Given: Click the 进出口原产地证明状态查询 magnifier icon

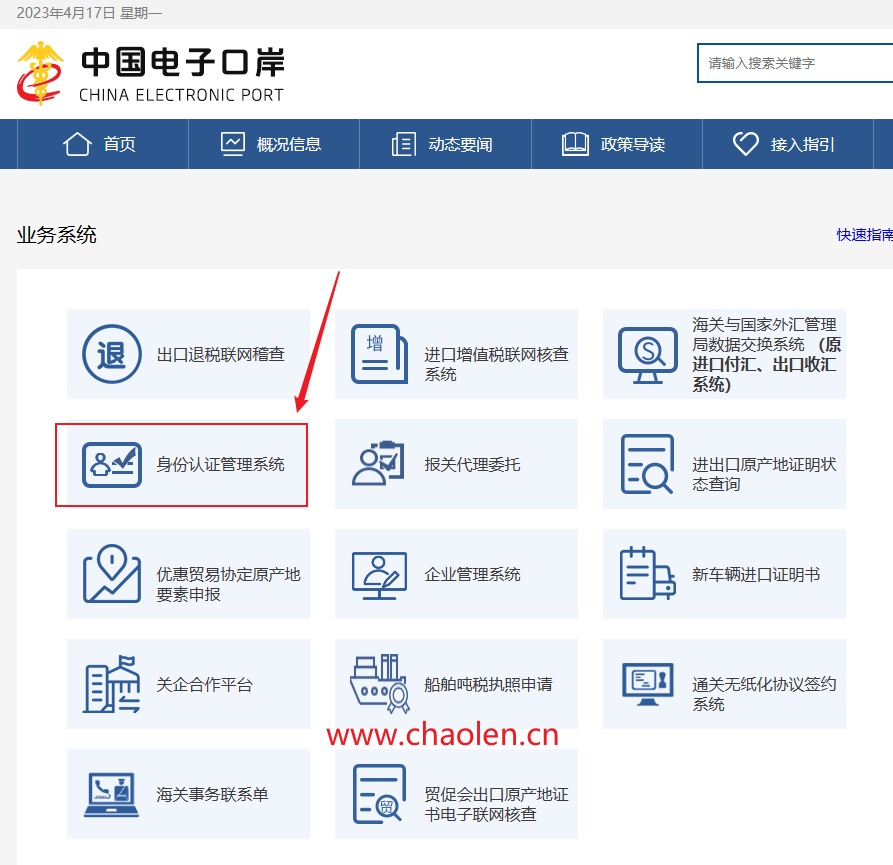Looking at the screenshot, I should [x=647, y=464].
